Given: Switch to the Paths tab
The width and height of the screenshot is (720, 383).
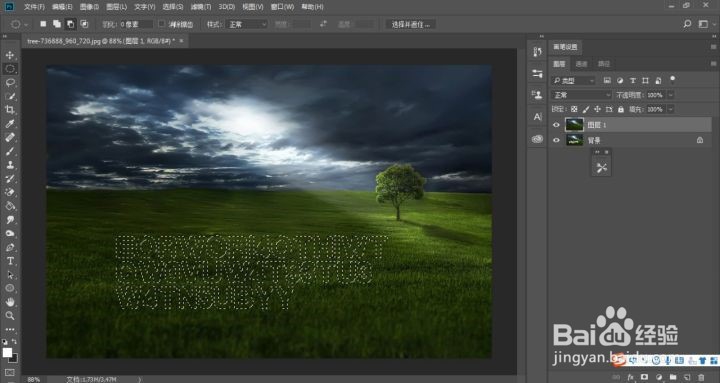Looking at the screenshot, I should point(603,64).
